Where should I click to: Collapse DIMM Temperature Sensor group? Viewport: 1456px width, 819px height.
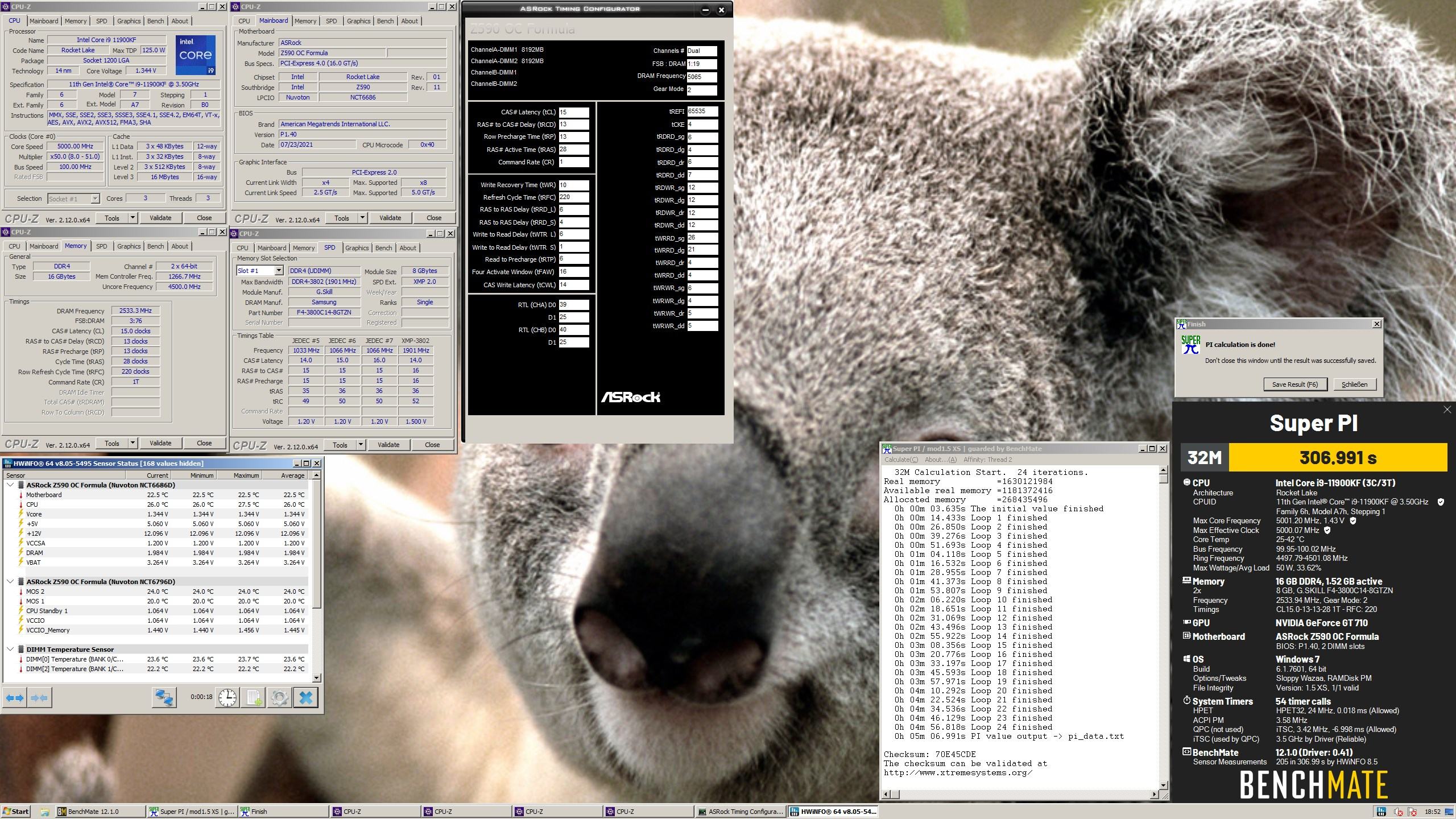pos(10,649)
